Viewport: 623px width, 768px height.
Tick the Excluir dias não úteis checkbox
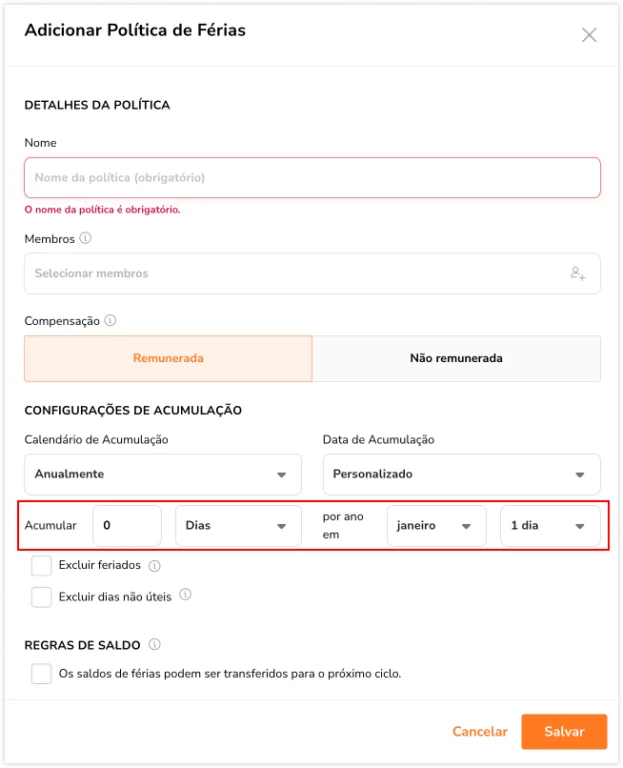coord(41,597)
